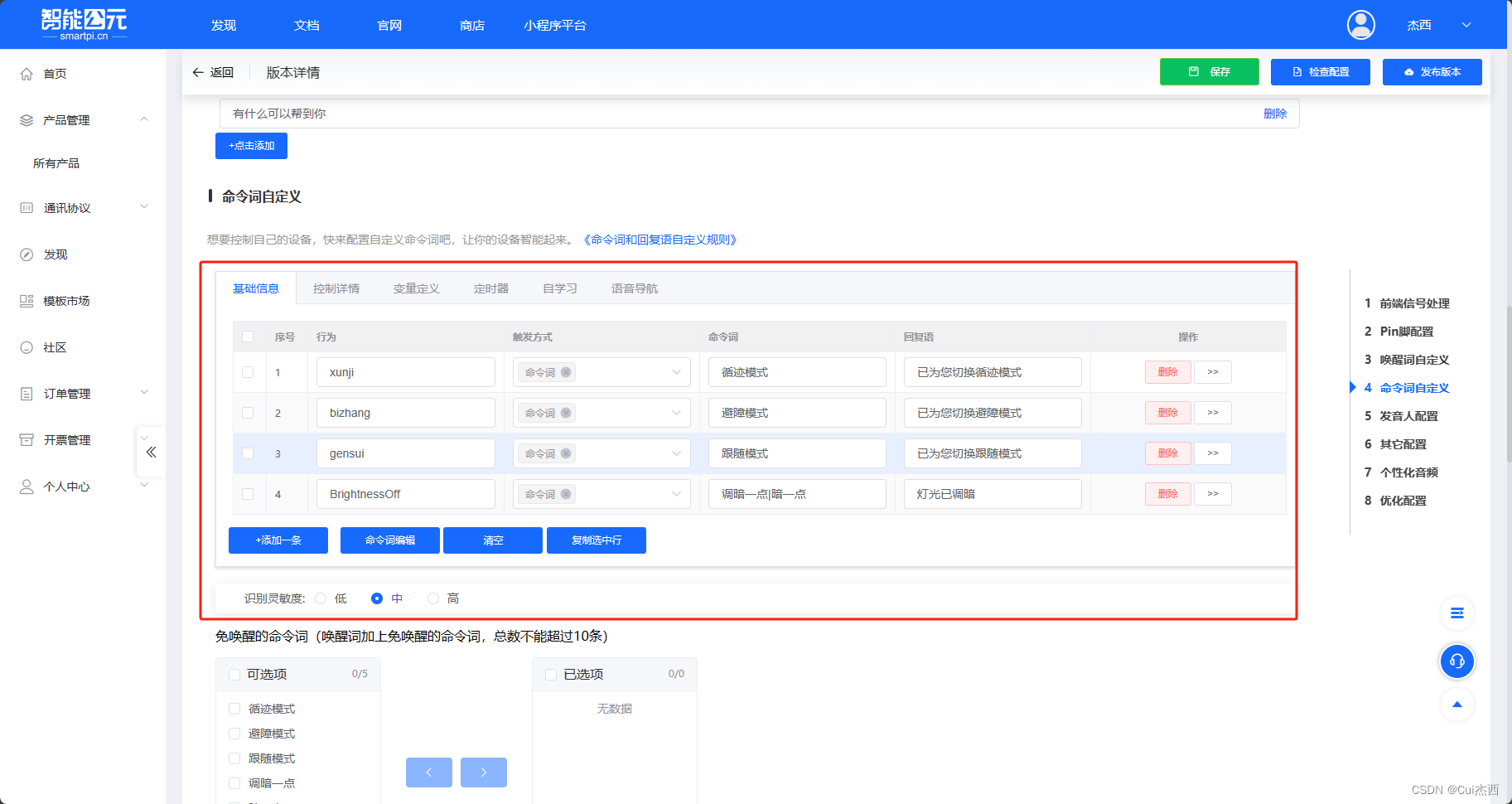Check the checkbox for row 4 BrightnessOff

248,494
